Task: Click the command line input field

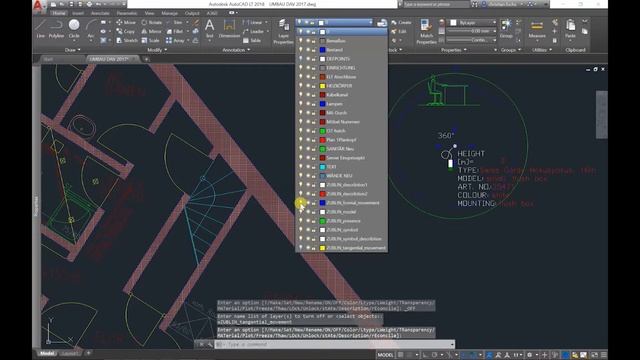Action: [x=334, y=344]
